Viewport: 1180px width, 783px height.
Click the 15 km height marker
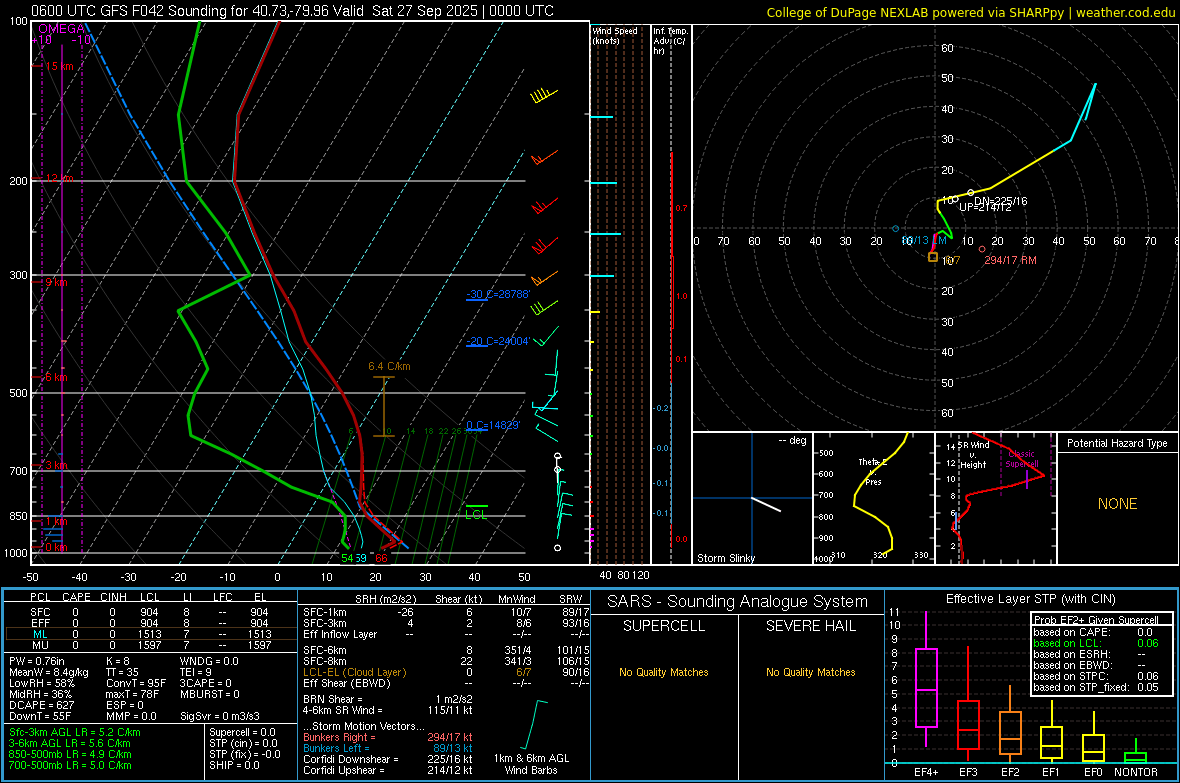coord(59,66)
